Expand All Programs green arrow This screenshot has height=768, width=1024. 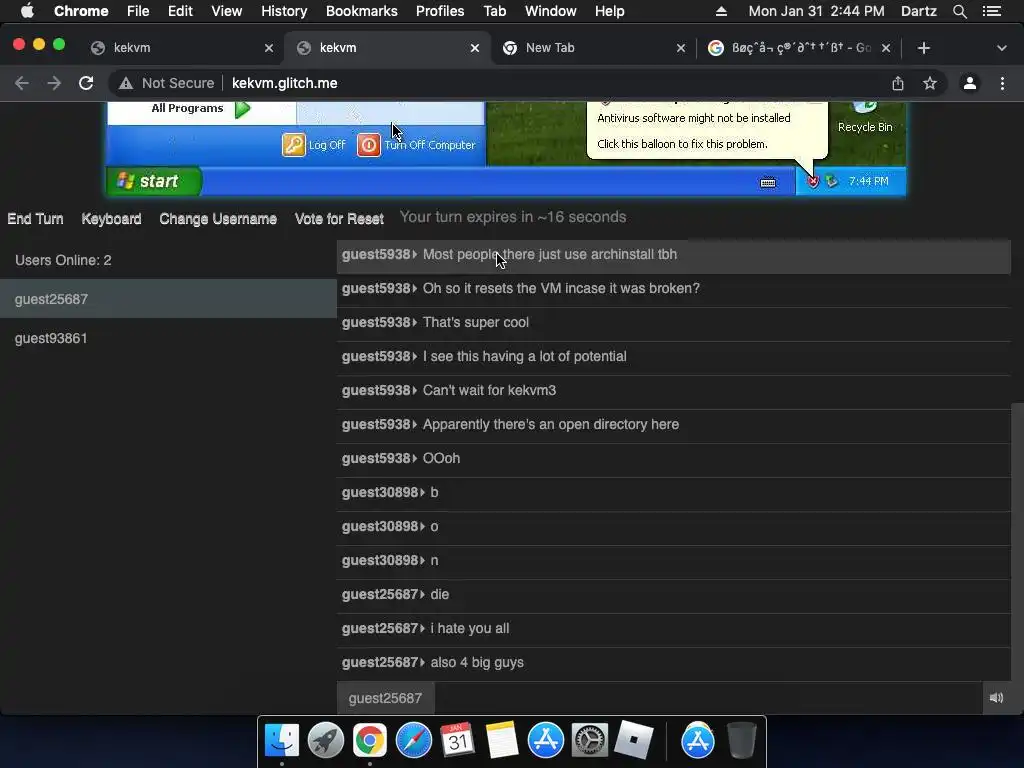click(x=243, y=108)
